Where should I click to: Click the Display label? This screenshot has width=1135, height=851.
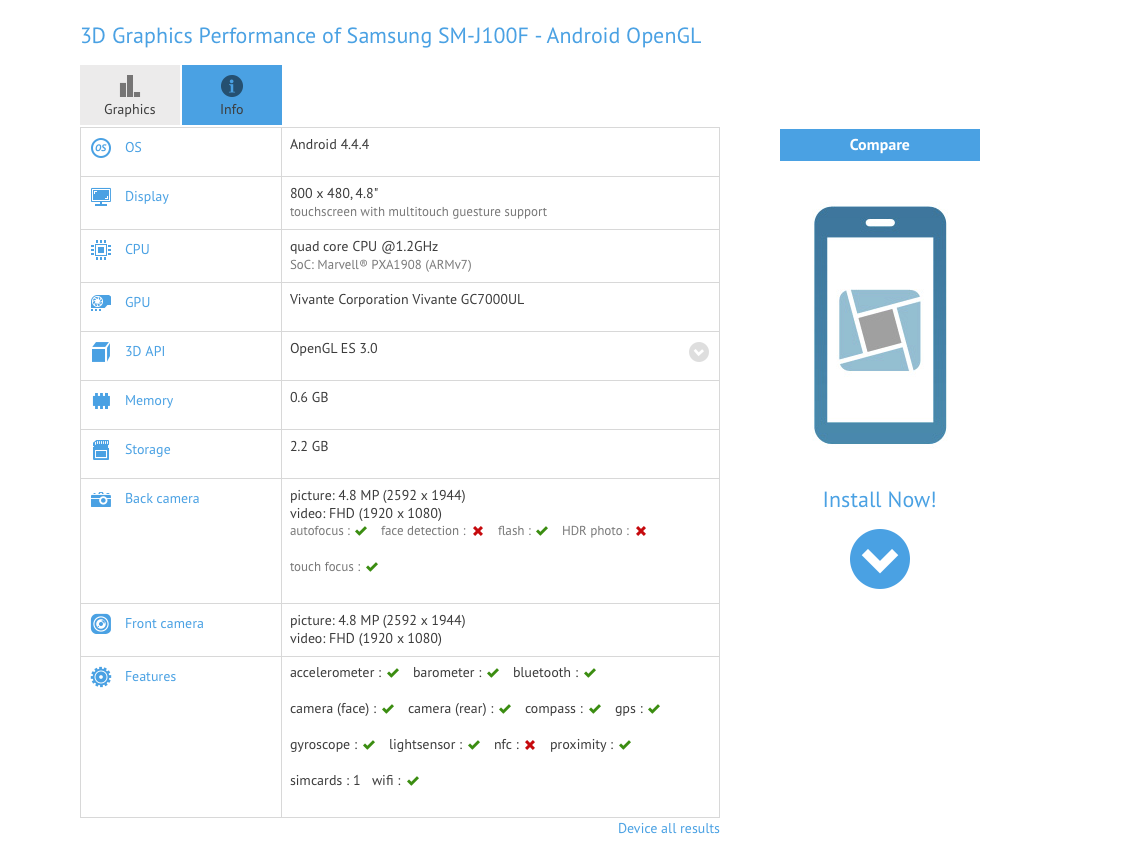click(147, 197)
